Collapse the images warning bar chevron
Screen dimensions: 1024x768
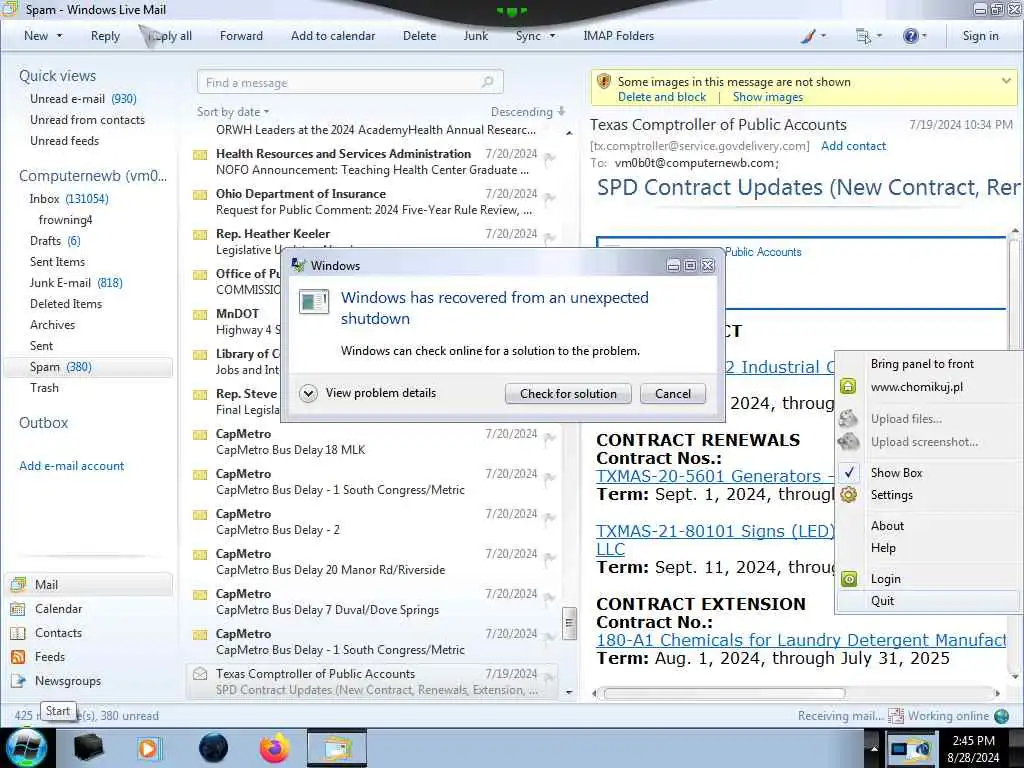1006,81
